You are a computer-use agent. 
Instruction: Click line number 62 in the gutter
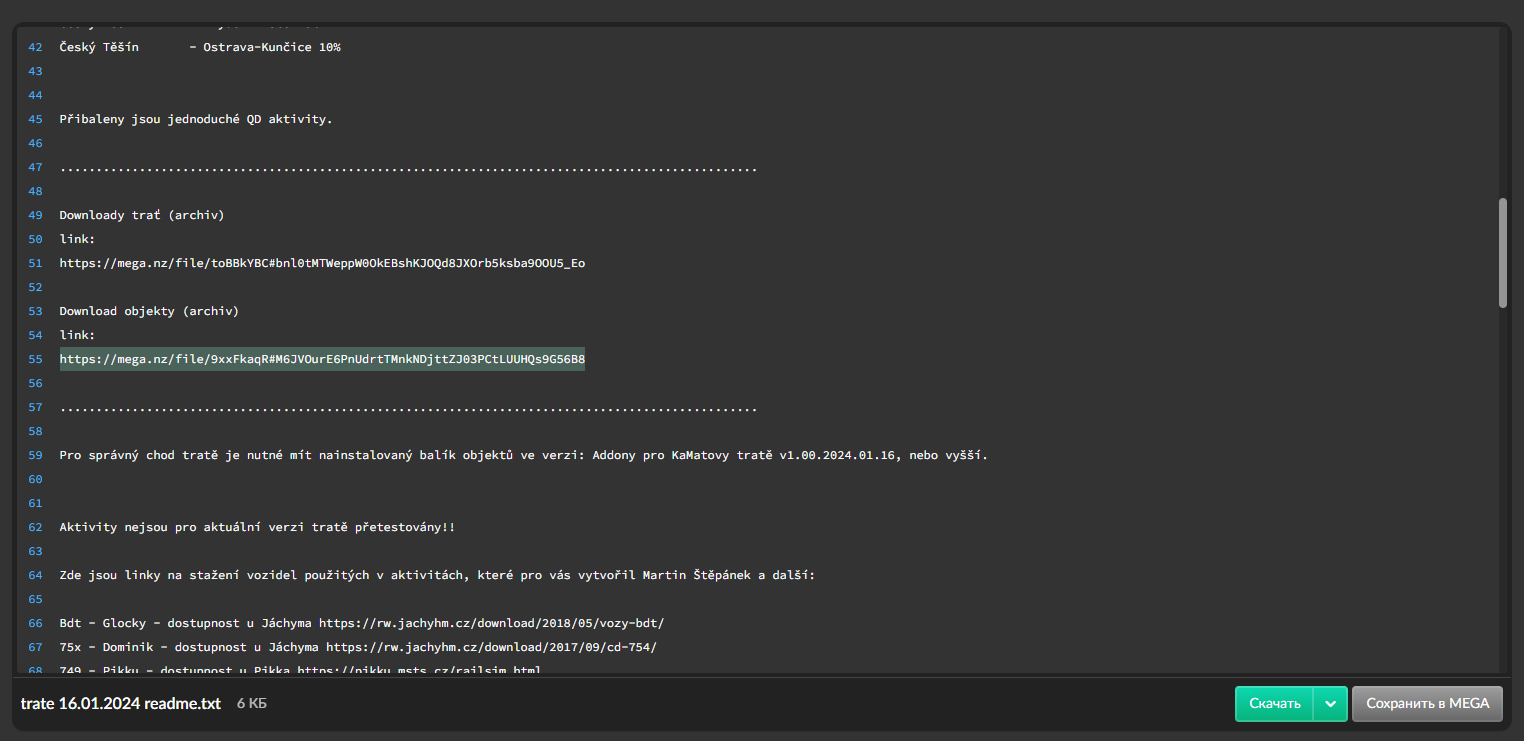point(36,527)
